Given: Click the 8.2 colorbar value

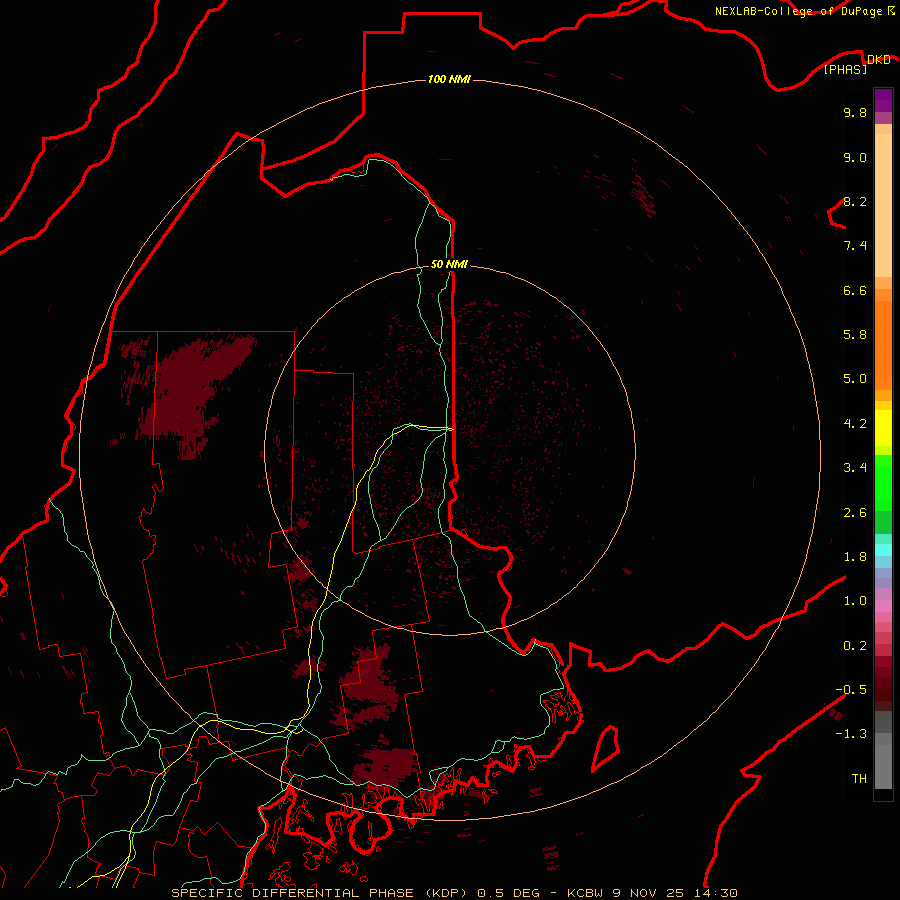Looking at the screenshot, I should coord(855,201).
